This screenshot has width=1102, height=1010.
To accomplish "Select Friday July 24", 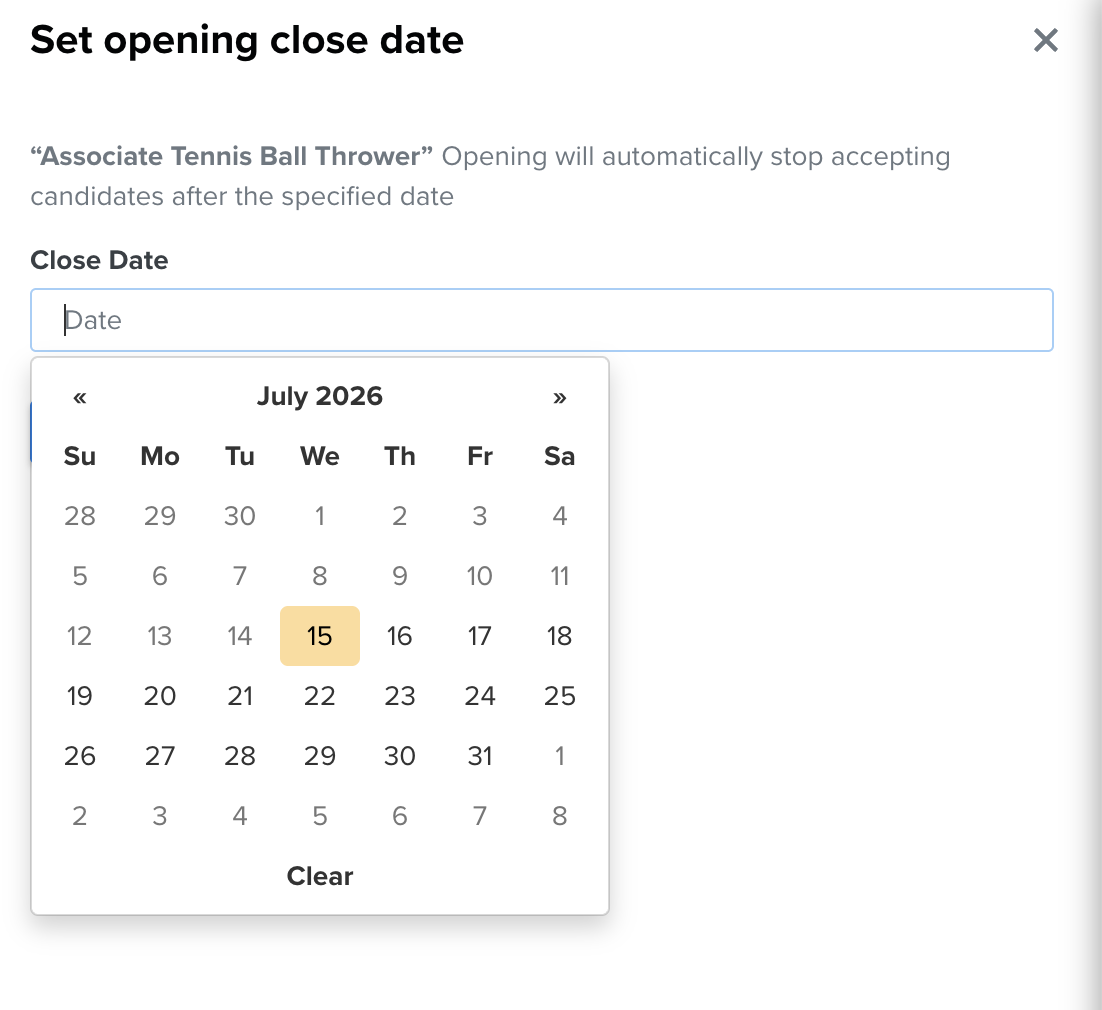I will [x=479, y=696].
